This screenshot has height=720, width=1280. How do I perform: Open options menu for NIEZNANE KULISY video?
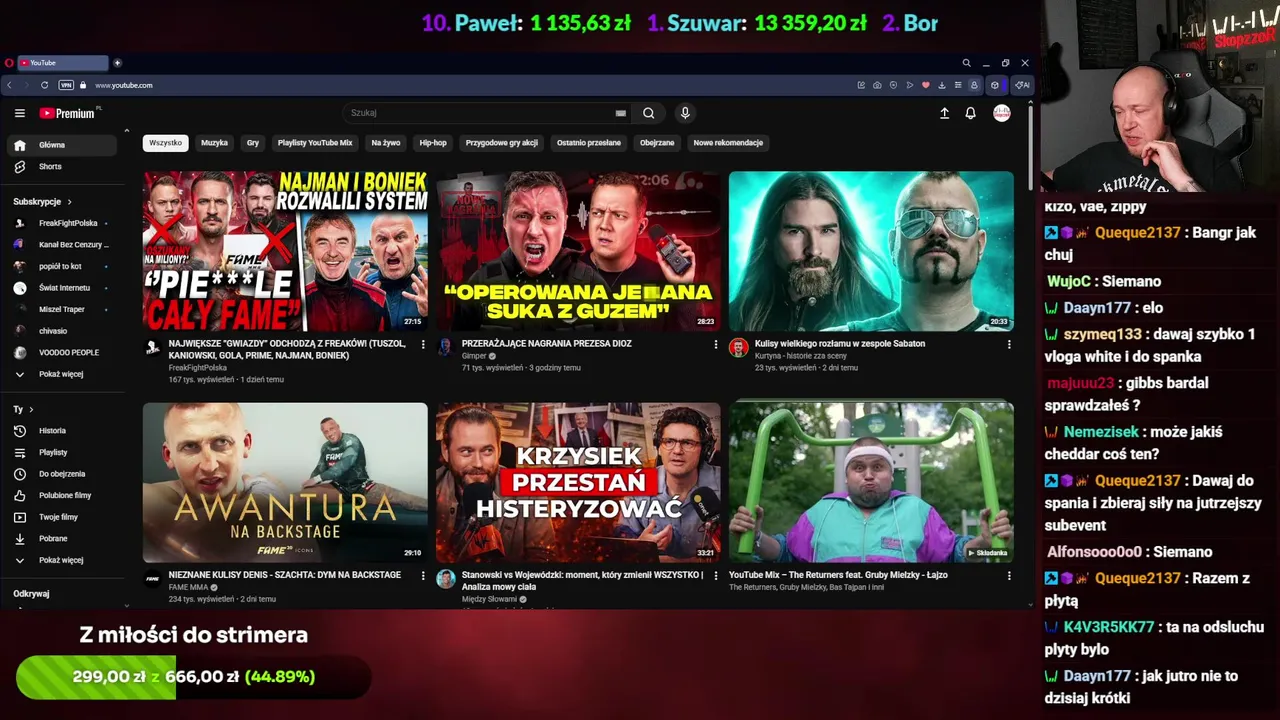coord(422,576)
